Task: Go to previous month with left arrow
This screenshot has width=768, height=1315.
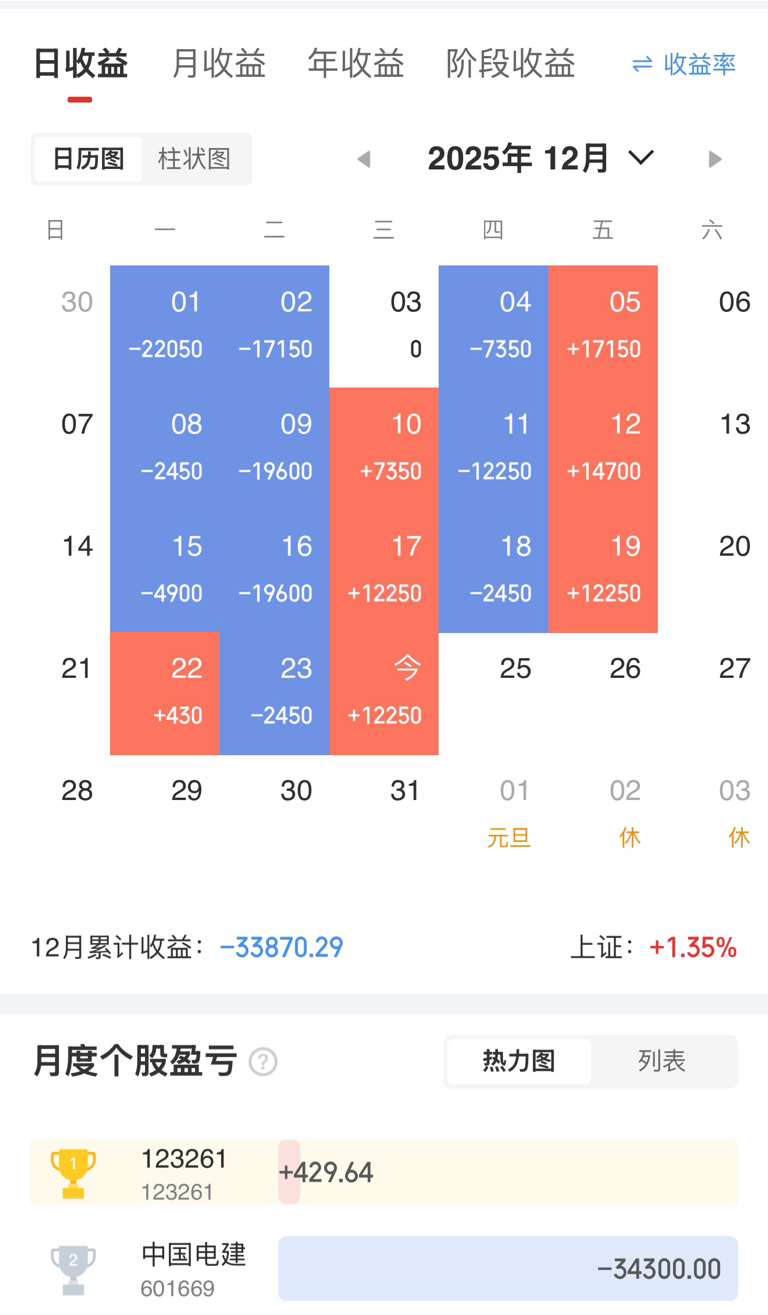Action: pyautogui.click(x=364, y=159)
